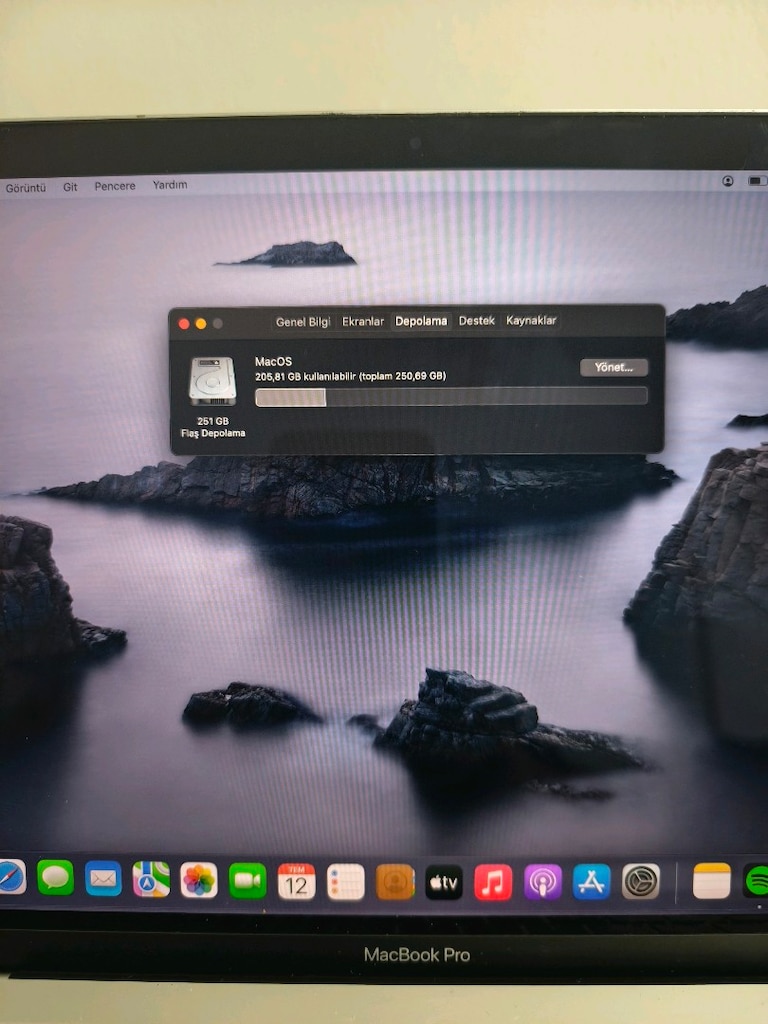Launch Apple TV from the dock
This screenshot has height=1024, width=768.
(x=444, y=882)
